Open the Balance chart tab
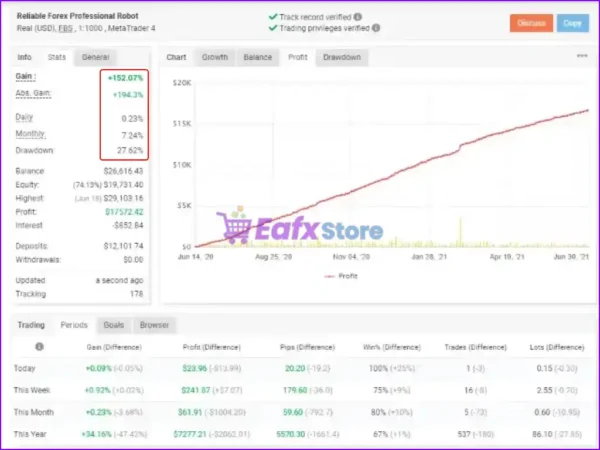The width and height of the screenshot is (600, 450). (x=258, y=57)
